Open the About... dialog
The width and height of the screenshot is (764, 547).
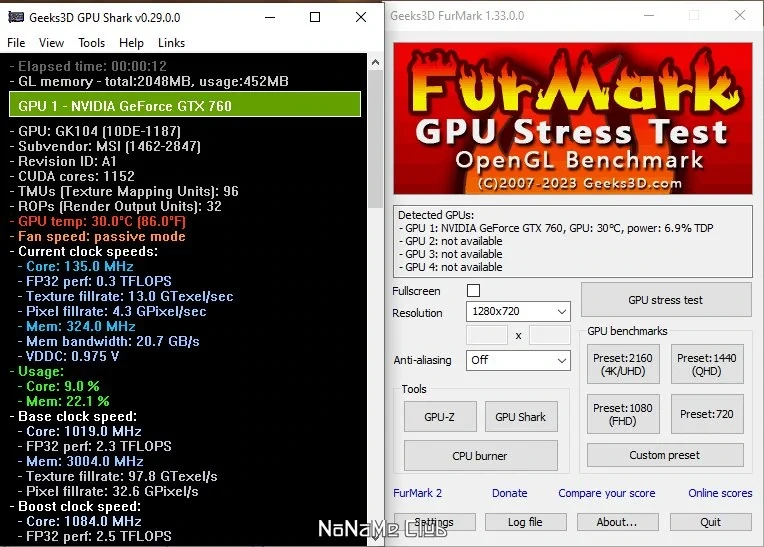[617, 522]
